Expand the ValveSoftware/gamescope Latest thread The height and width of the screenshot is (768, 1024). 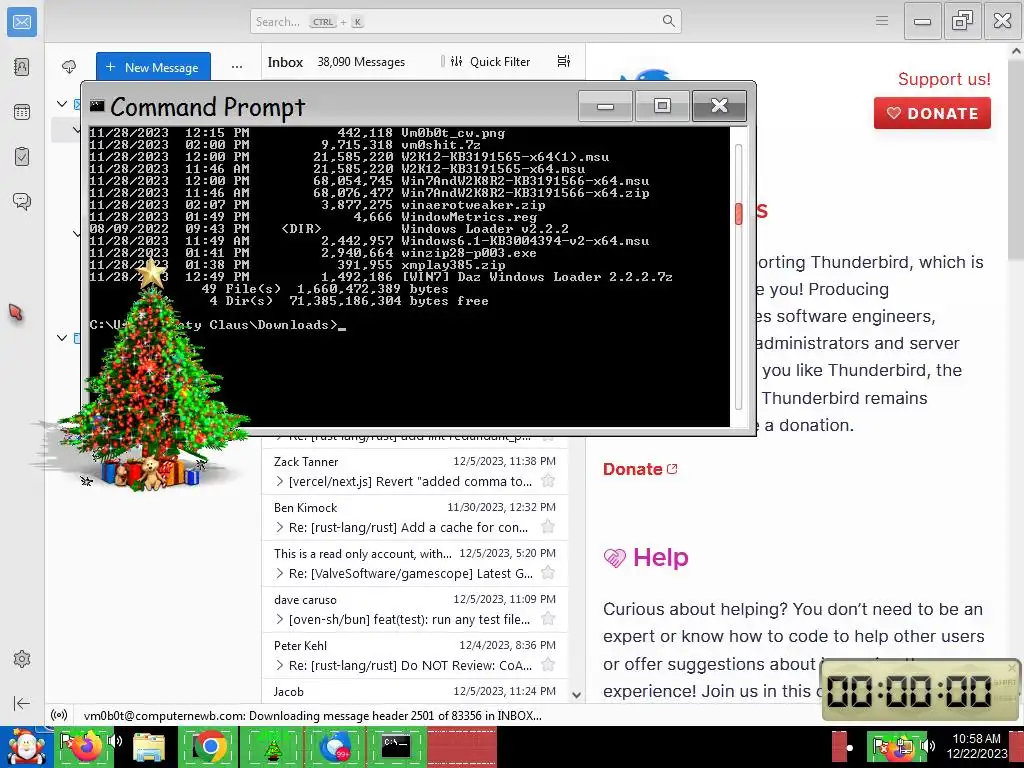[x=280, y=573]
